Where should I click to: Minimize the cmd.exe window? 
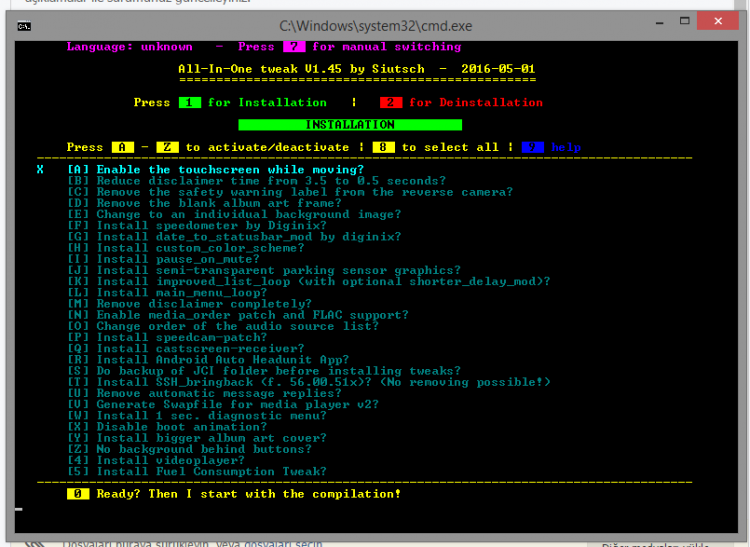[x=645, y=23]
